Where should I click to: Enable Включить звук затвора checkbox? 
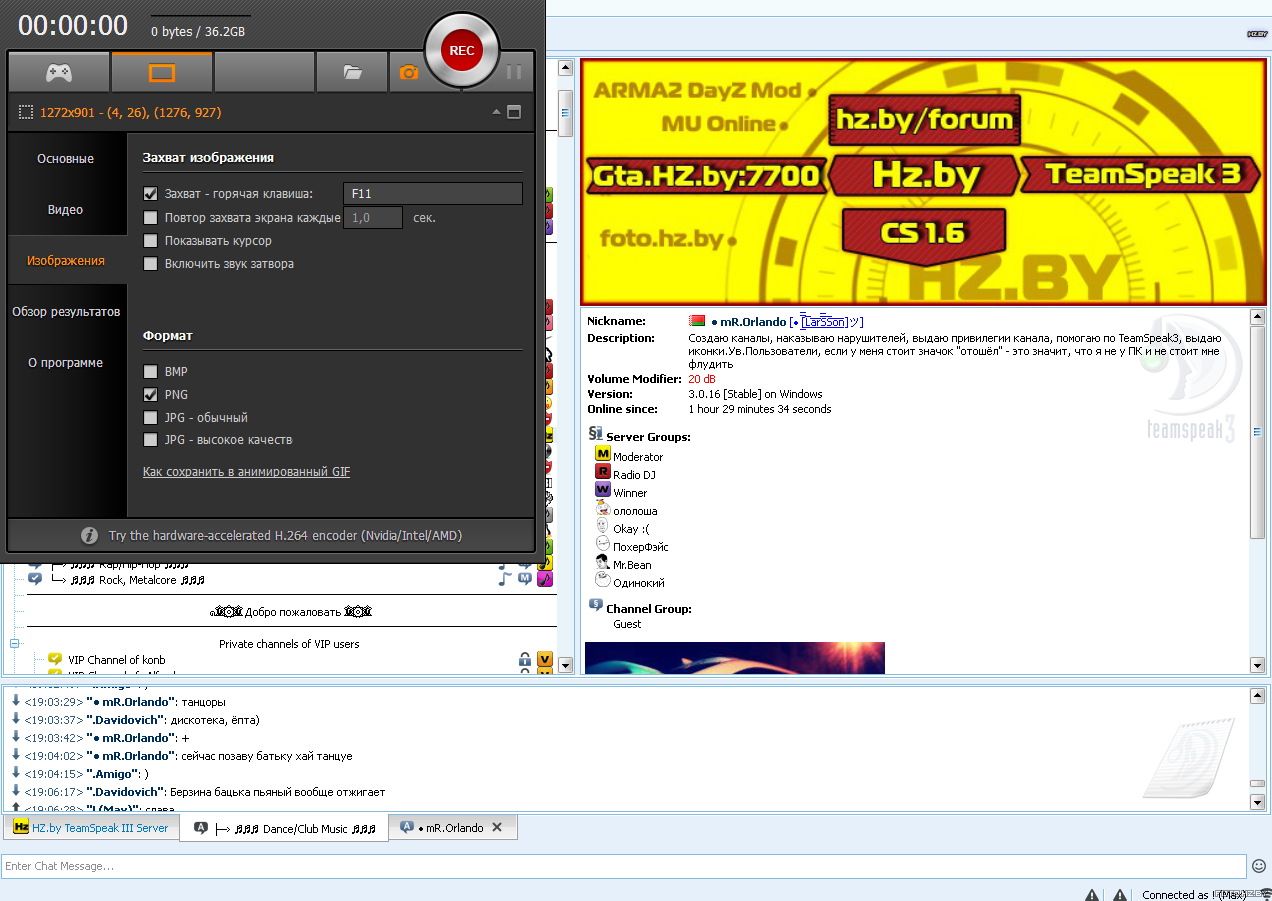tap(150, 264)
